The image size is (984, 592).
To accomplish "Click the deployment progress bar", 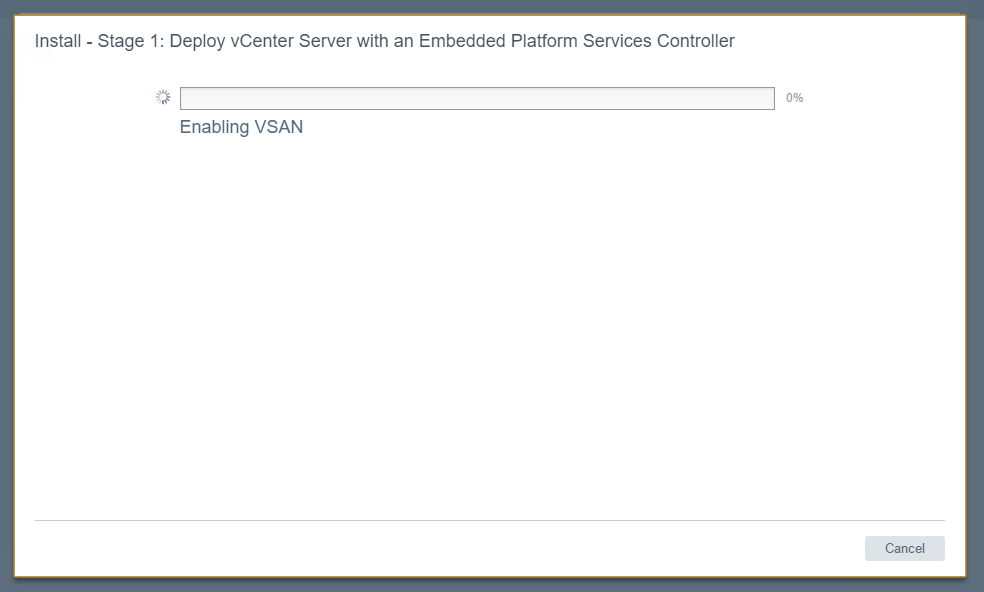I will pos(477,98).
